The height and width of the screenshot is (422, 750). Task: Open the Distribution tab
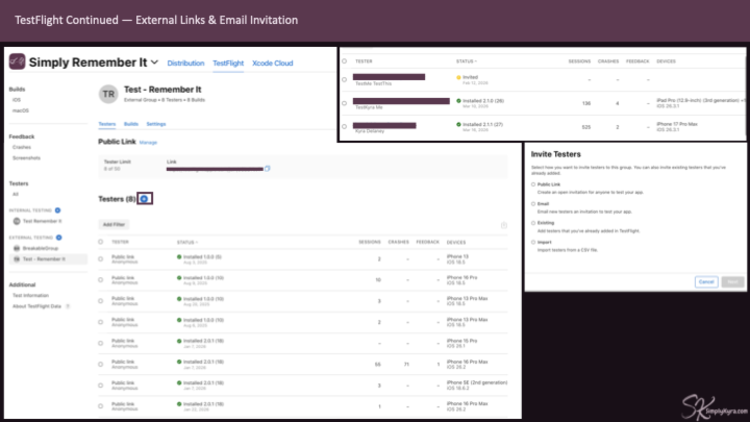tap(186, 63)
